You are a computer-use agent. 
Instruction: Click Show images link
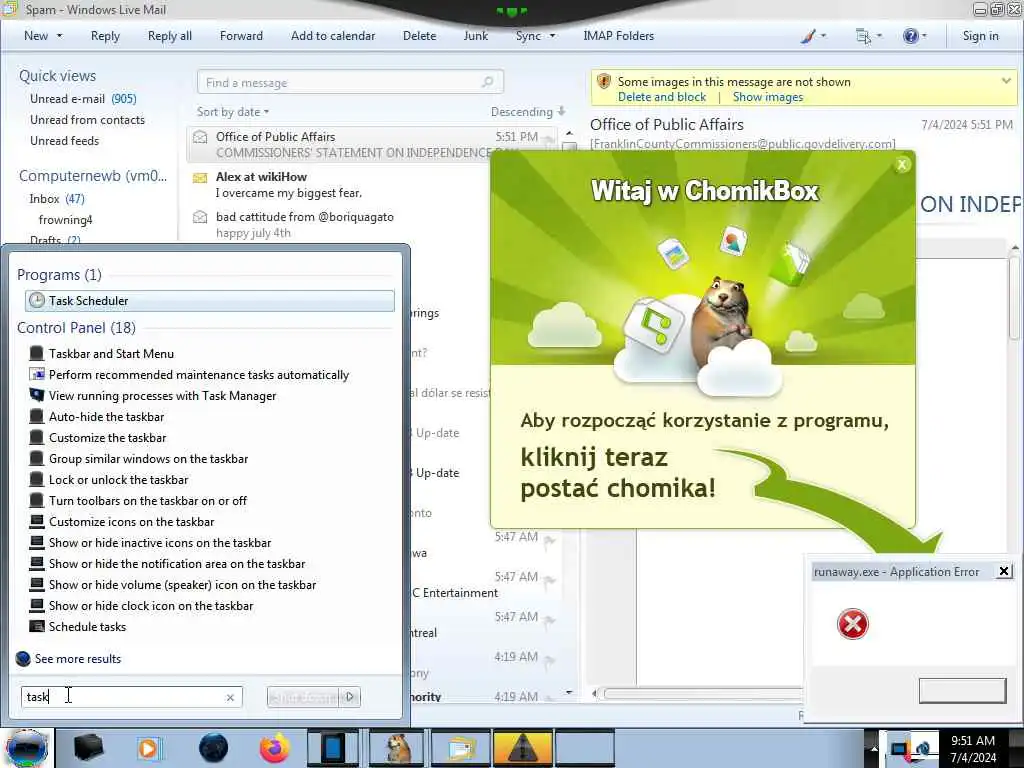767,97
